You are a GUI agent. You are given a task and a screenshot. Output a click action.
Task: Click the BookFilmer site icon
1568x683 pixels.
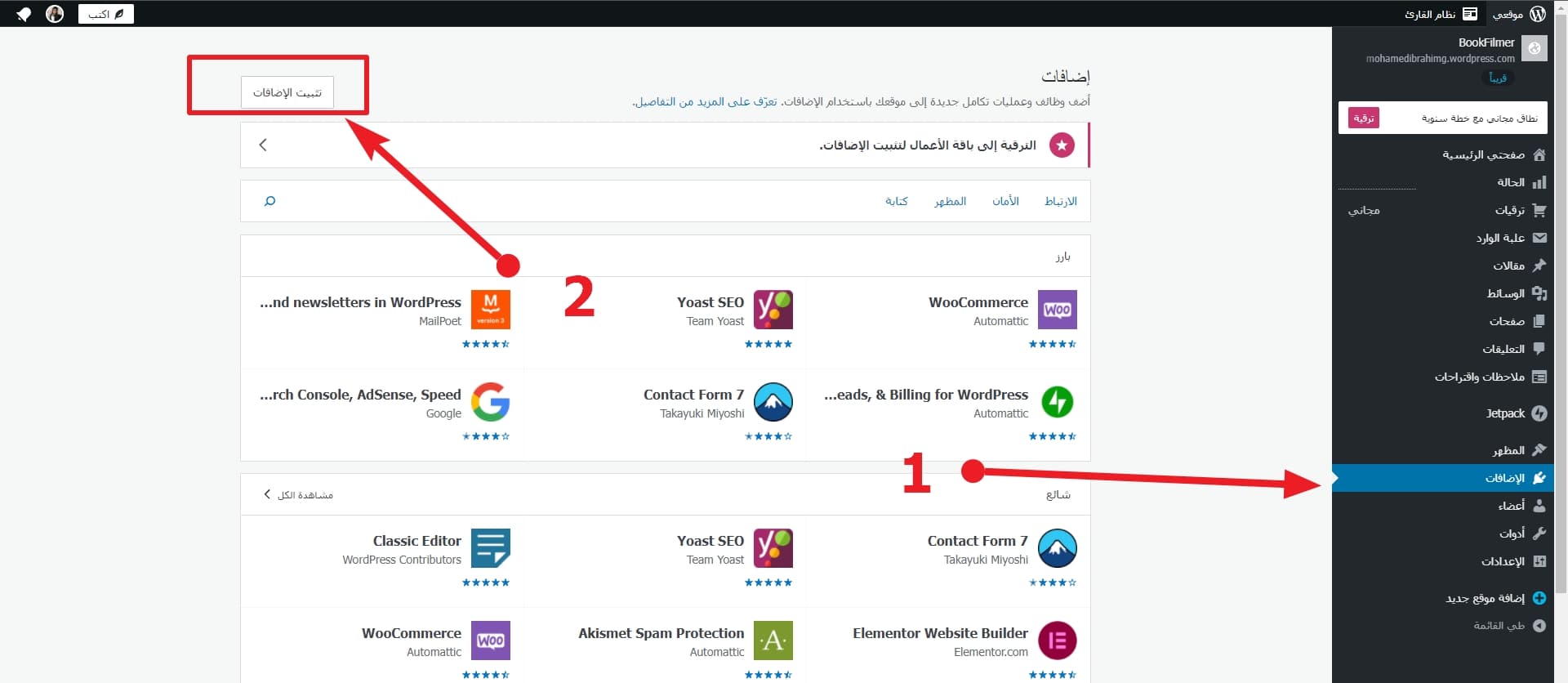[x=1535, y=49]
